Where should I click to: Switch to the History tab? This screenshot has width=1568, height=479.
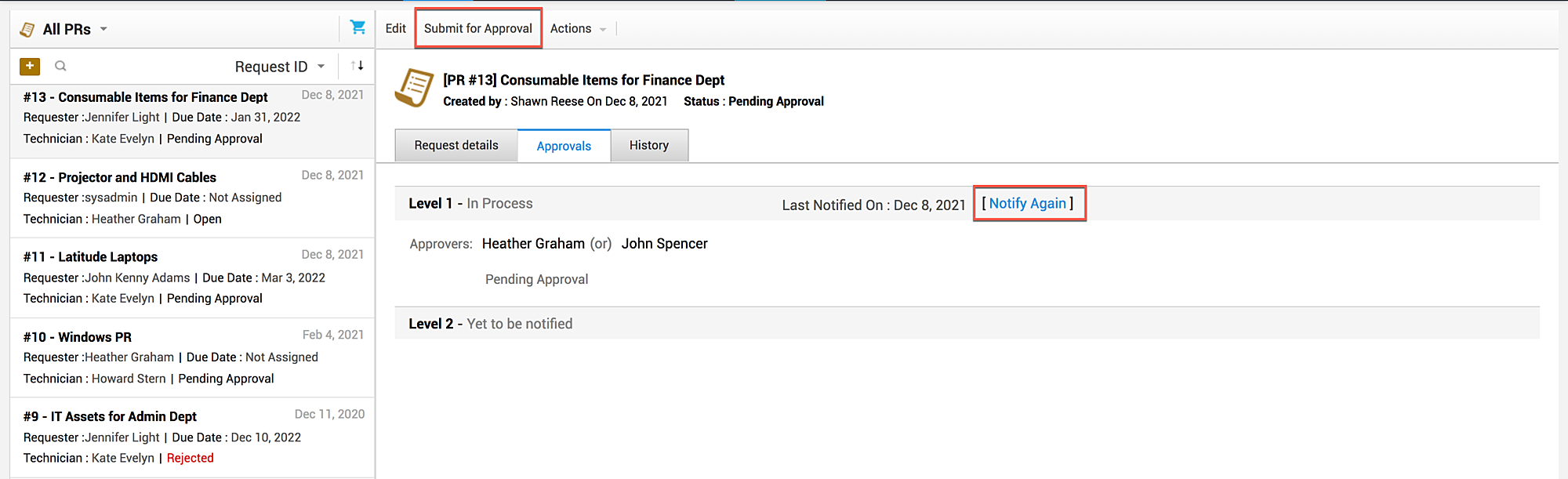(x=649, y=146)
